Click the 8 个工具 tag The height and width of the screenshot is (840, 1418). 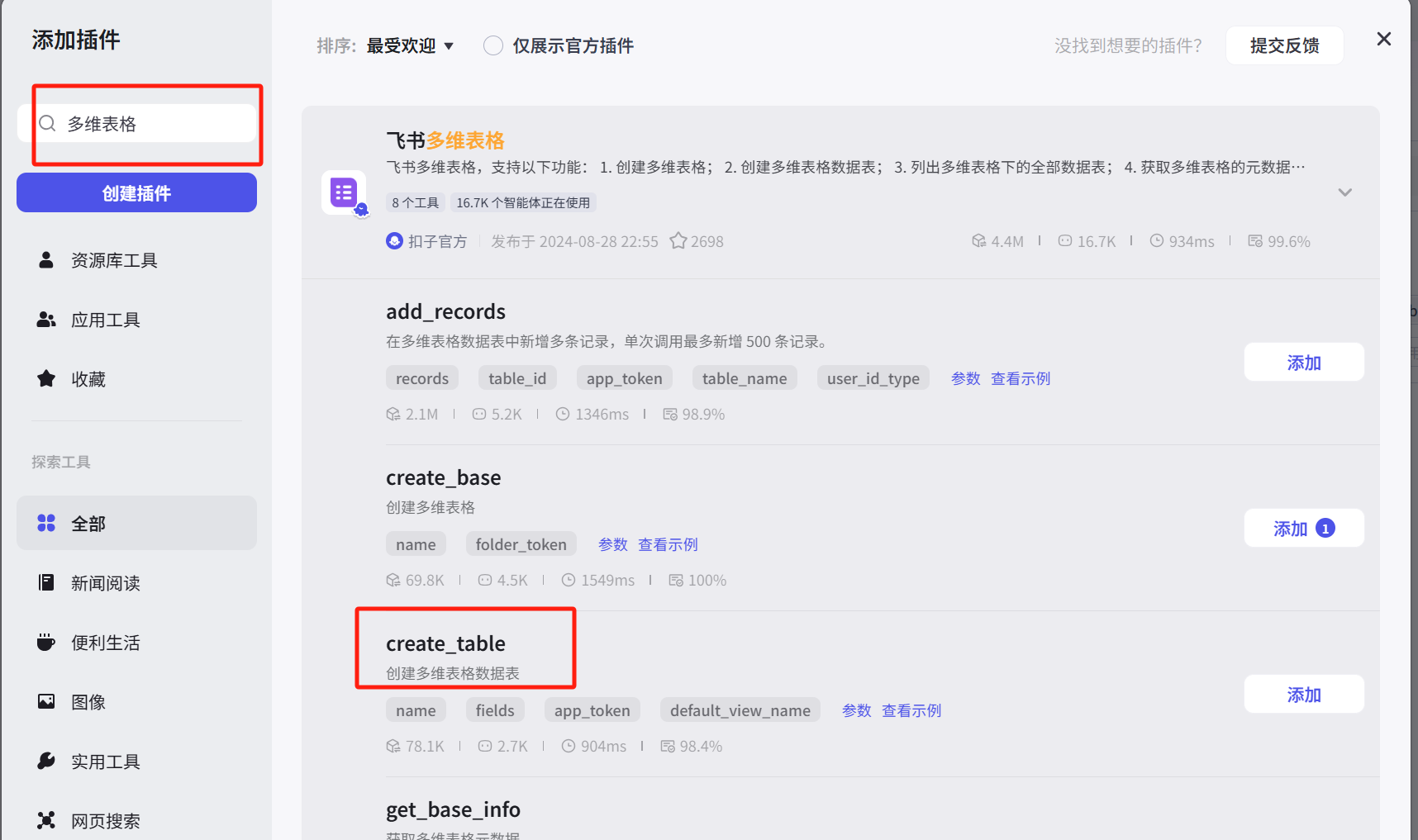[x=416, y=202]
